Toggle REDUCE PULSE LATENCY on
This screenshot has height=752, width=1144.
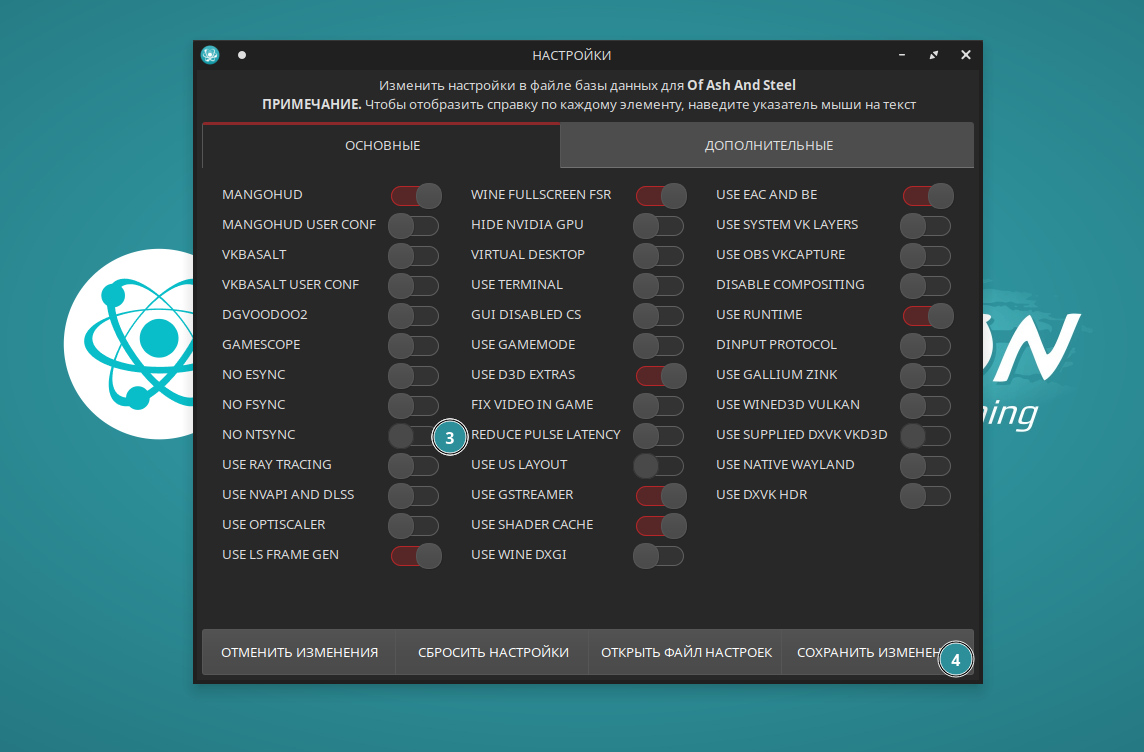tap(659, 435)
